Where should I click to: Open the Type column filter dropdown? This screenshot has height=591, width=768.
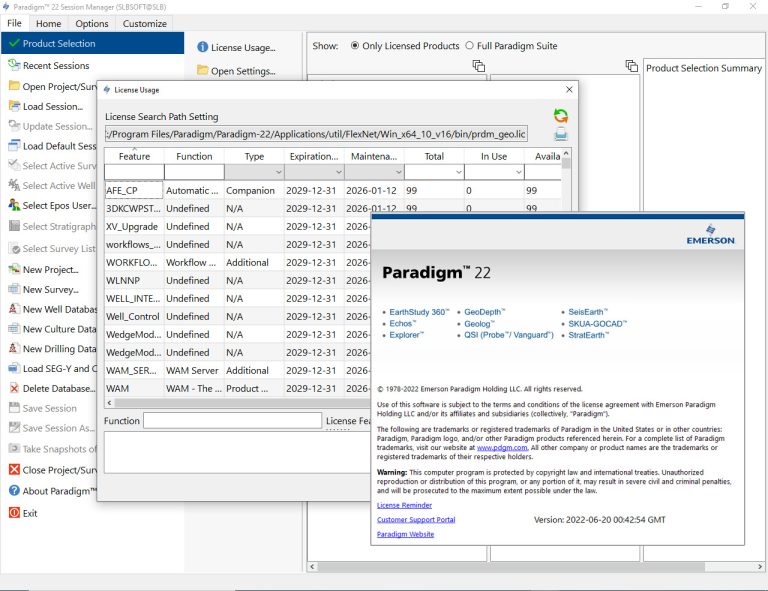point(278,172)
